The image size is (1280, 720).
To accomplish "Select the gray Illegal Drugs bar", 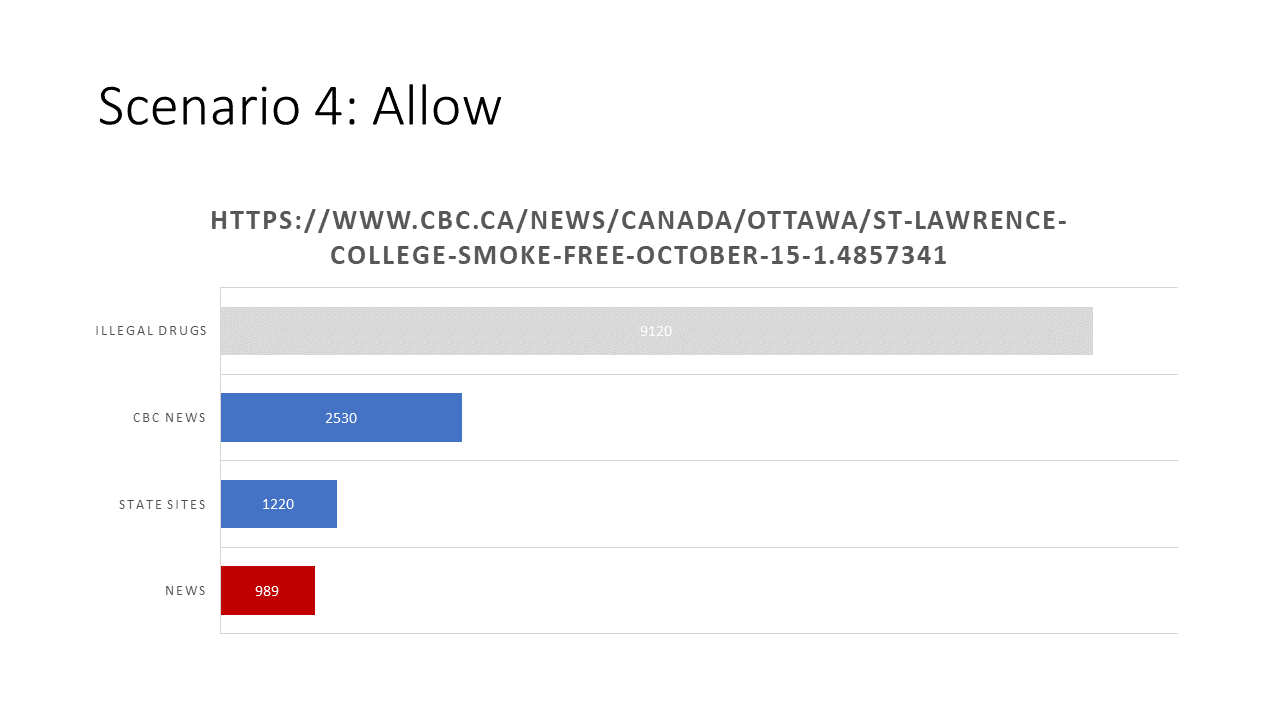I will pos(656,331).
